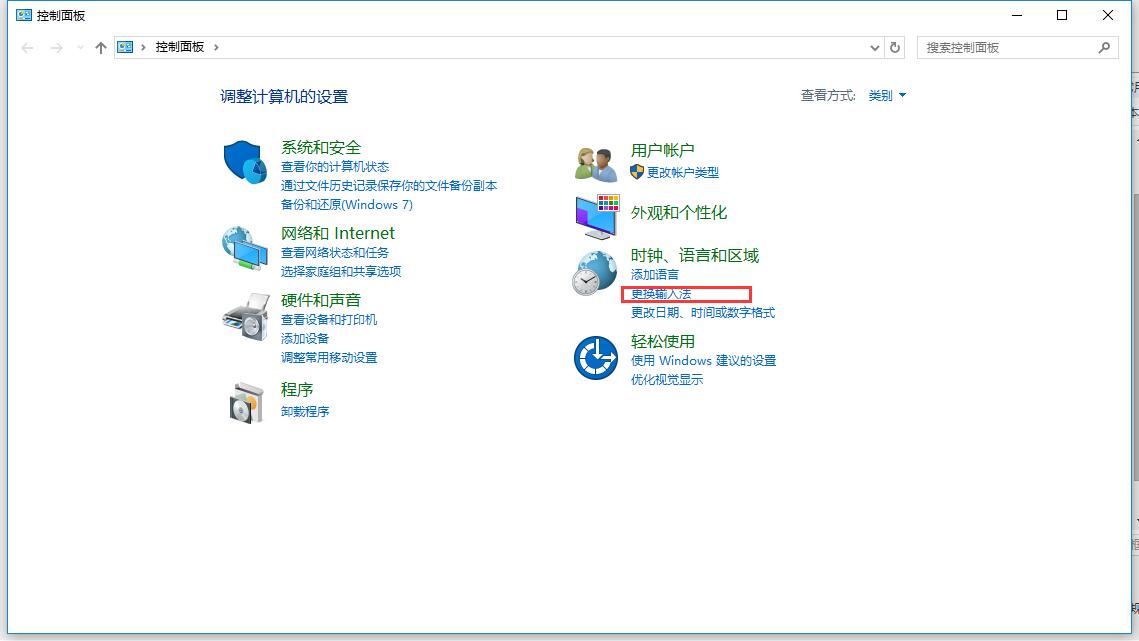Open 查看你的计算机状态 link

point(335,167)
